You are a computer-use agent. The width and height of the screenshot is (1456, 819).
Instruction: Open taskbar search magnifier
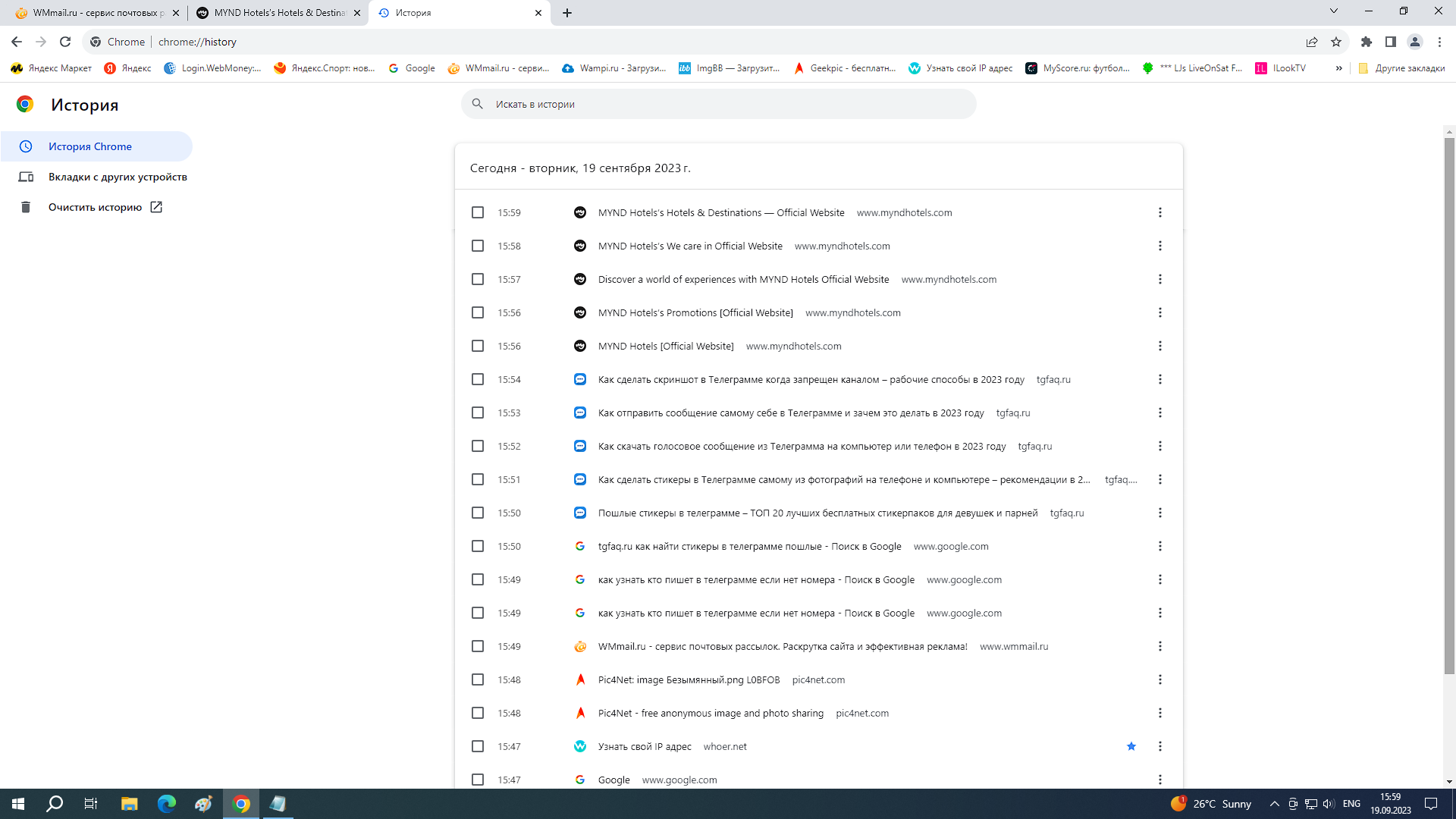coord(55,804)
